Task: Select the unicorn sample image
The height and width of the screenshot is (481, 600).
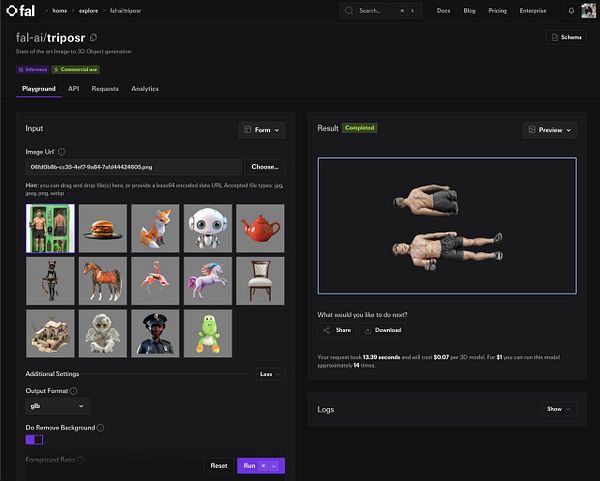Action: [208, 281]
